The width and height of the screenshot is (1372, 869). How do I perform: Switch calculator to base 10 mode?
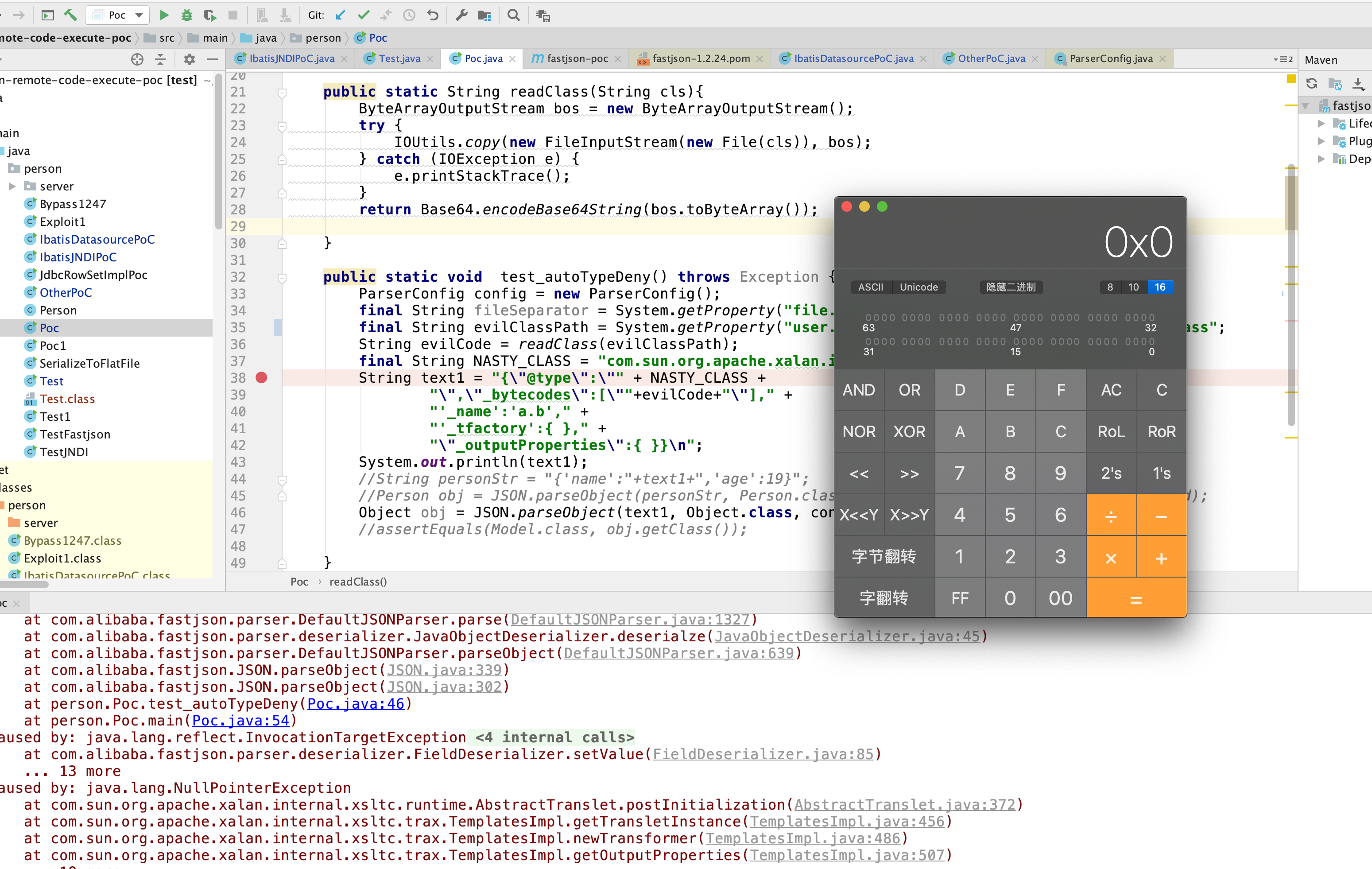[1133, 287]
